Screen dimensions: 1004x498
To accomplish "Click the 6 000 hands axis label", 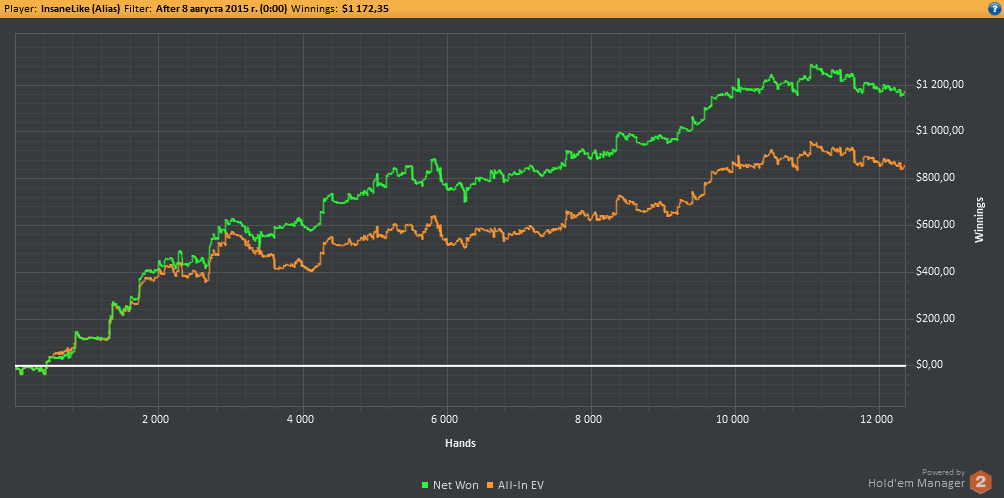I will tap(444, 419).
